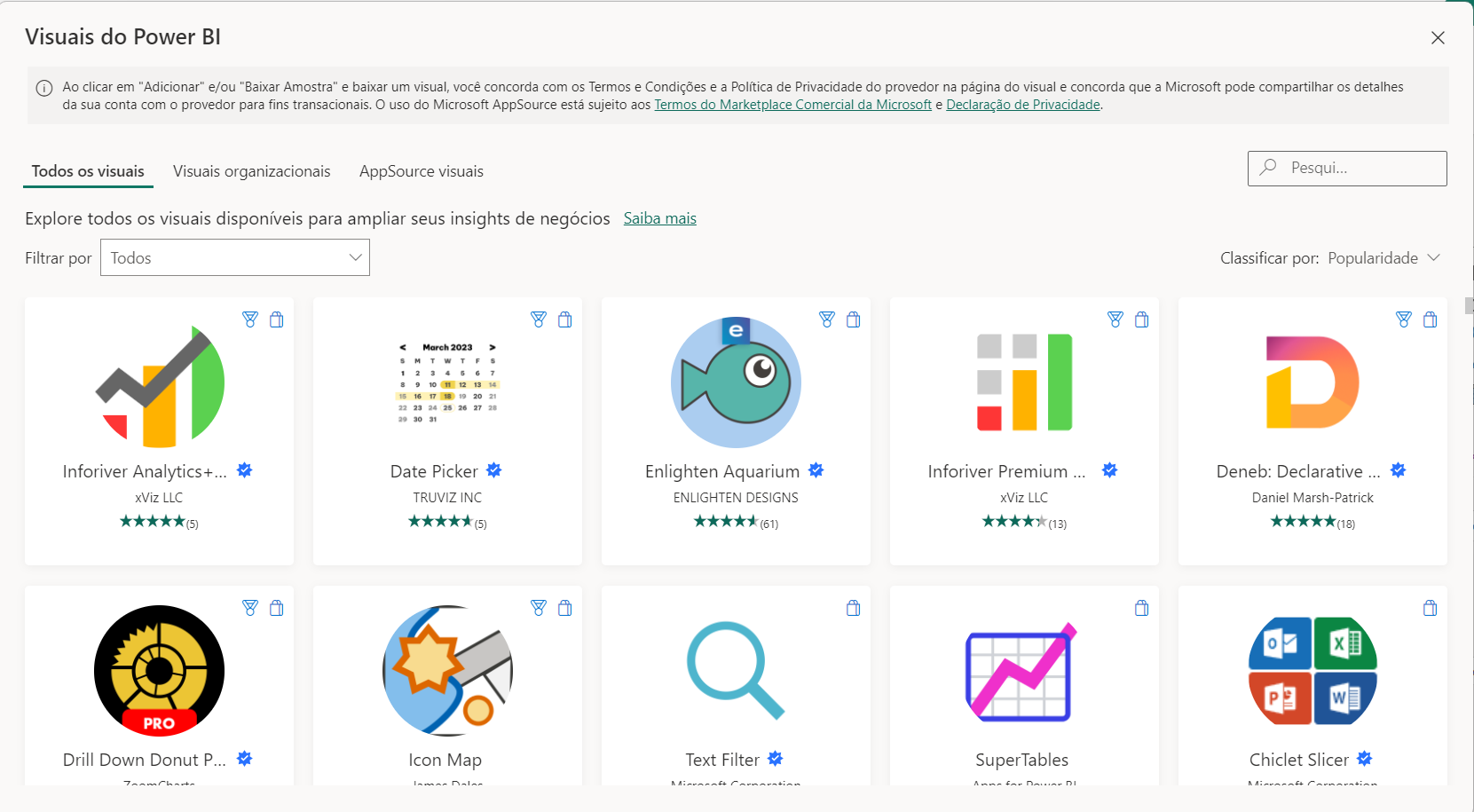Click the certified badge next to Text Filter
Screen dimensions: 1474x812
(776, 759)
